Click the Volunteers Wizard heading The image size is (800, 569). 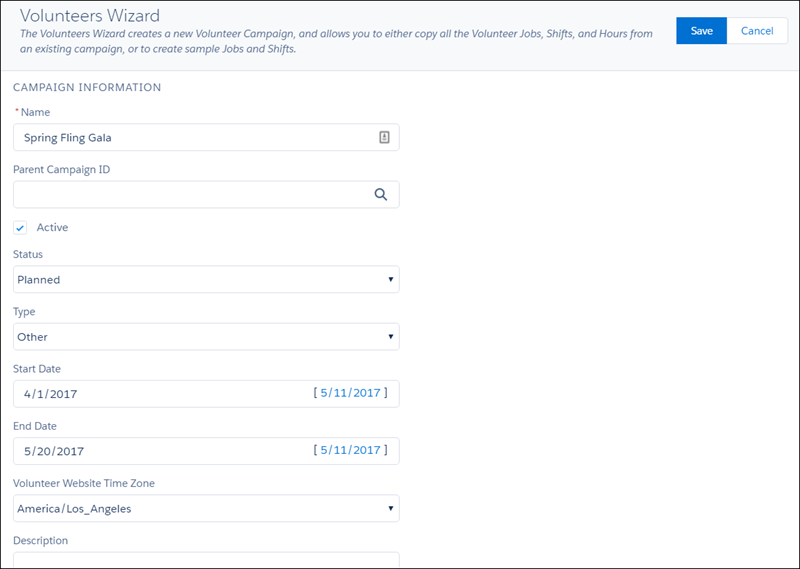(x=90, y=15)
